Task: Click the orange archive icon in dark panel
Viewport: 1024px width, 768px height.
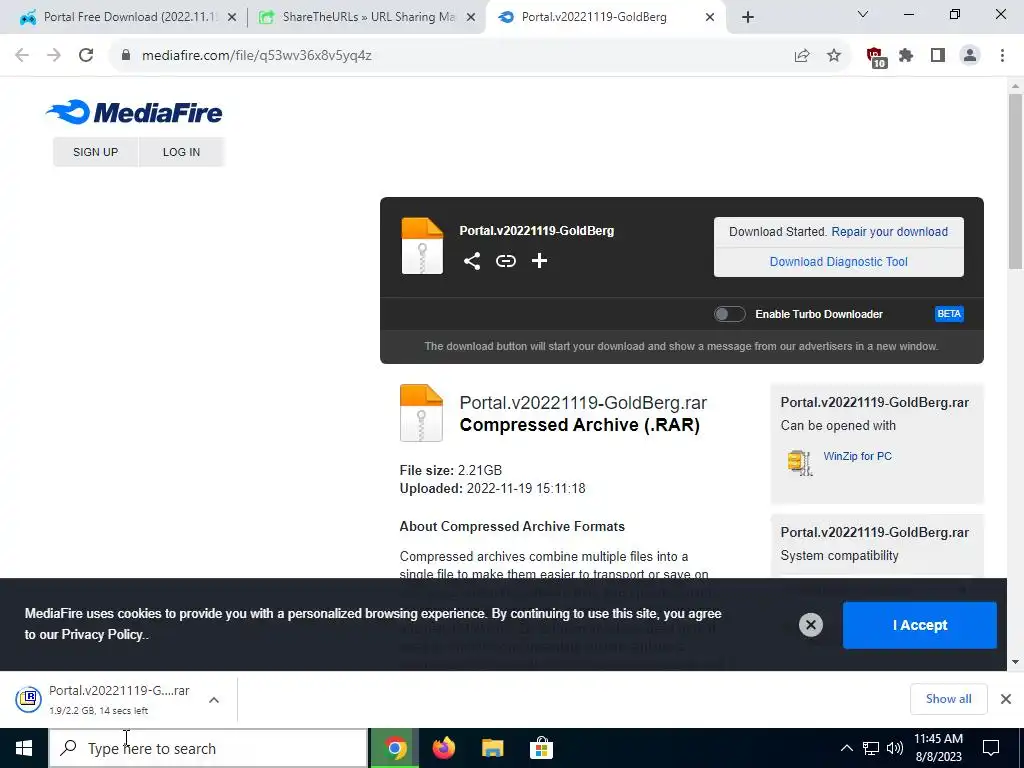Action: tap(422, 246)
